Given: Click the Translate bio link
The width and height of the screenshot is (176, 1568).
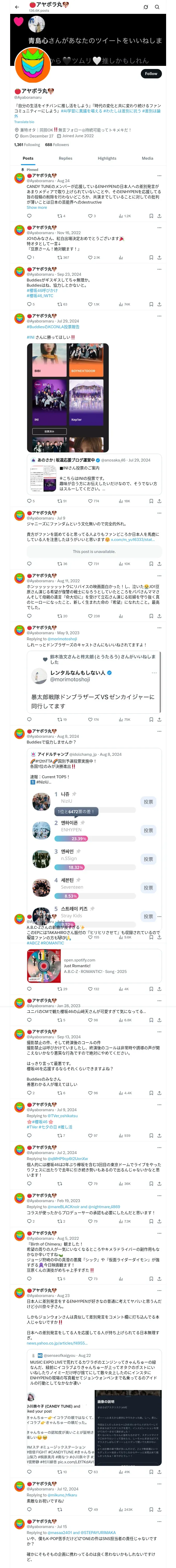Looking at the screenshot, I should pyautogui.click(x=24, y=122).
